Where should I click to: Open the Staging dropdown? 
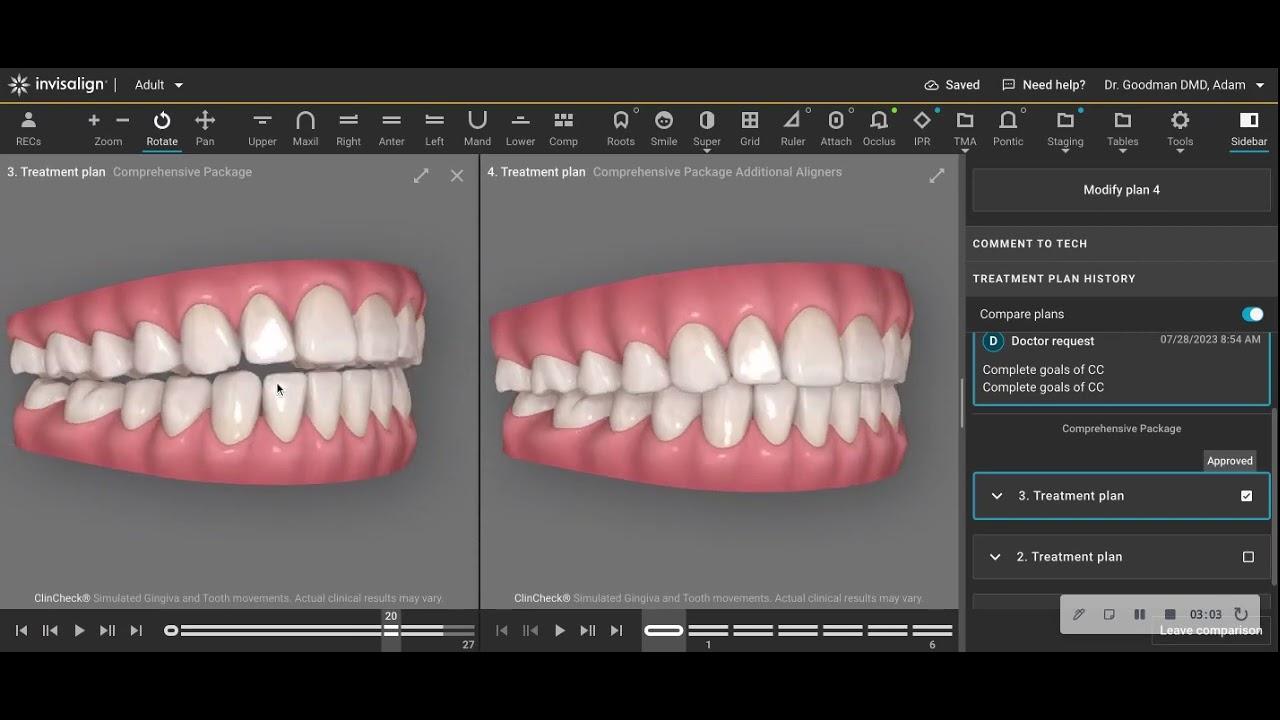(1065, 130)
